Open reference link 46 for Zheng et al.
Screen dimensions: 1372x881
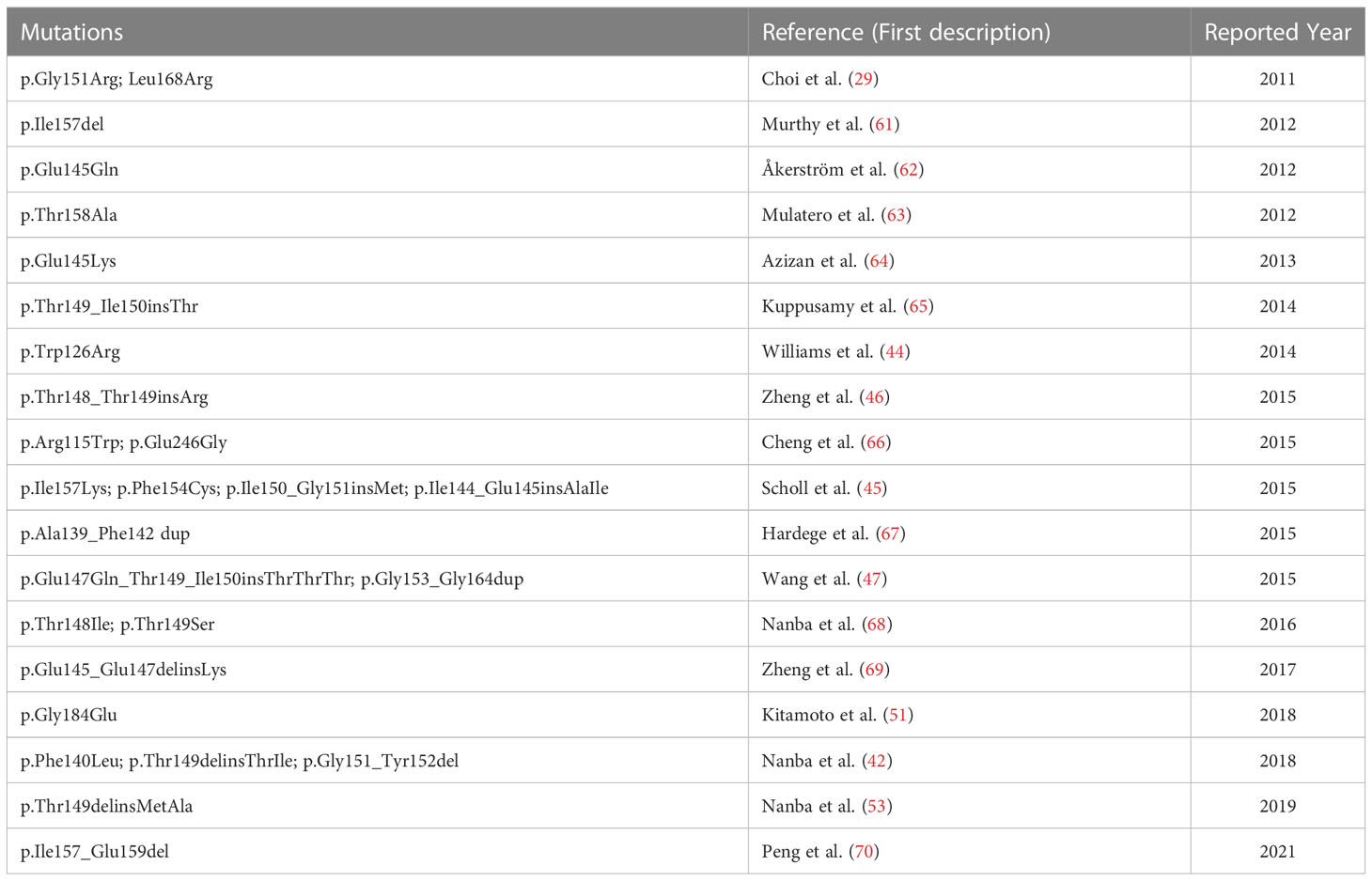tap(875, 397)
